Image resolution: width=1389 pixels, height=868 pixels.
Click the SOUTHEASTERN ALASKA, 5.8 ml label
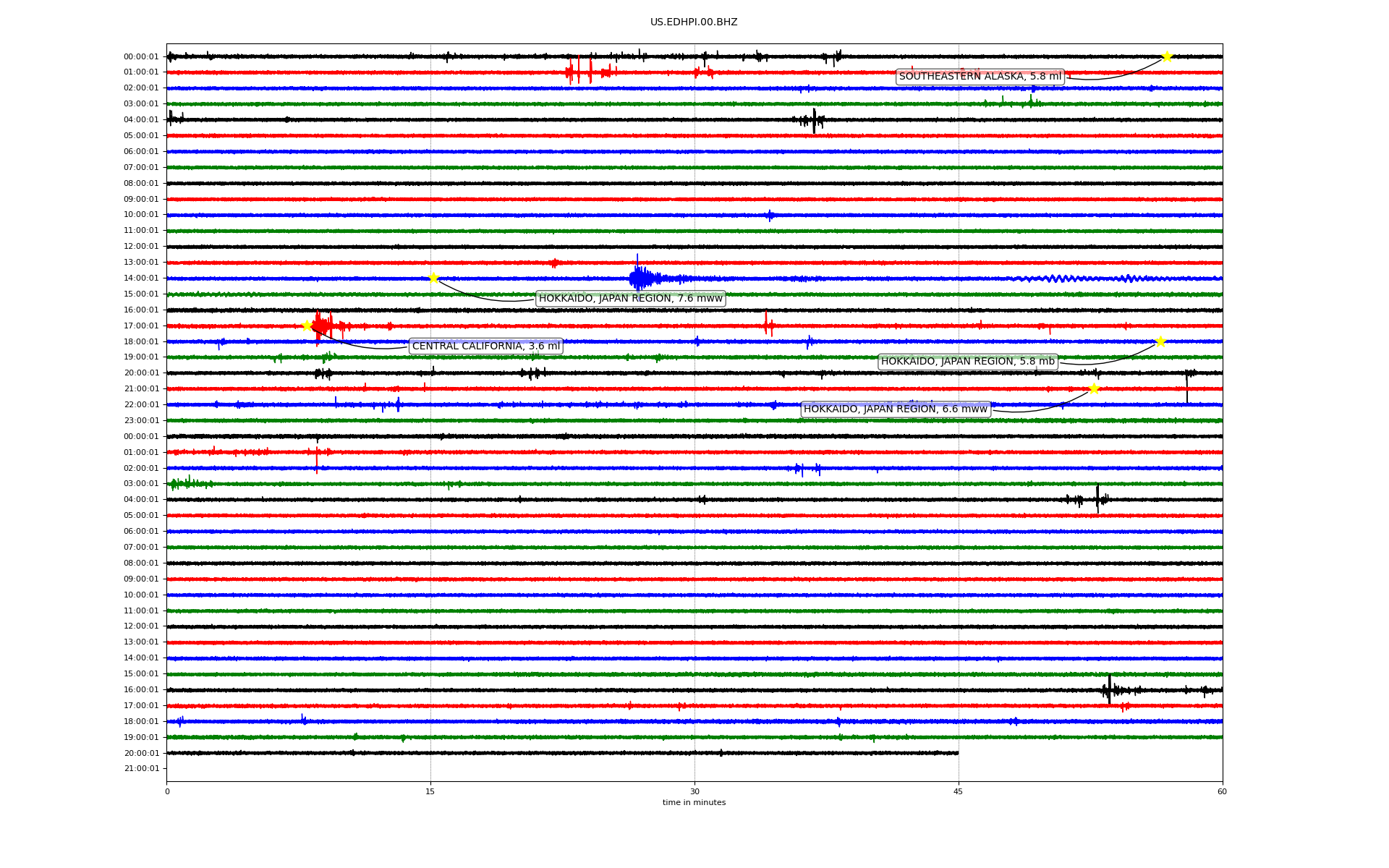pos(980,77)
